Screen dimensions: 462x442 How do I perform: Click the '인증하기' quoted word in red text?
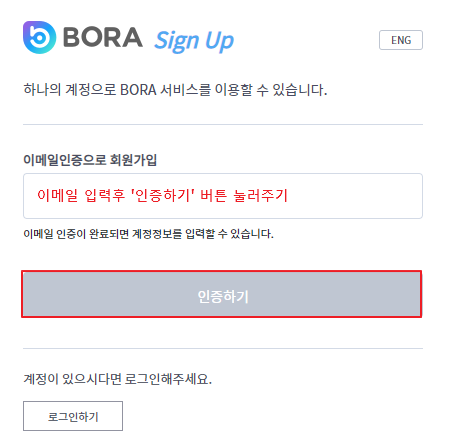tap(163, 195)
